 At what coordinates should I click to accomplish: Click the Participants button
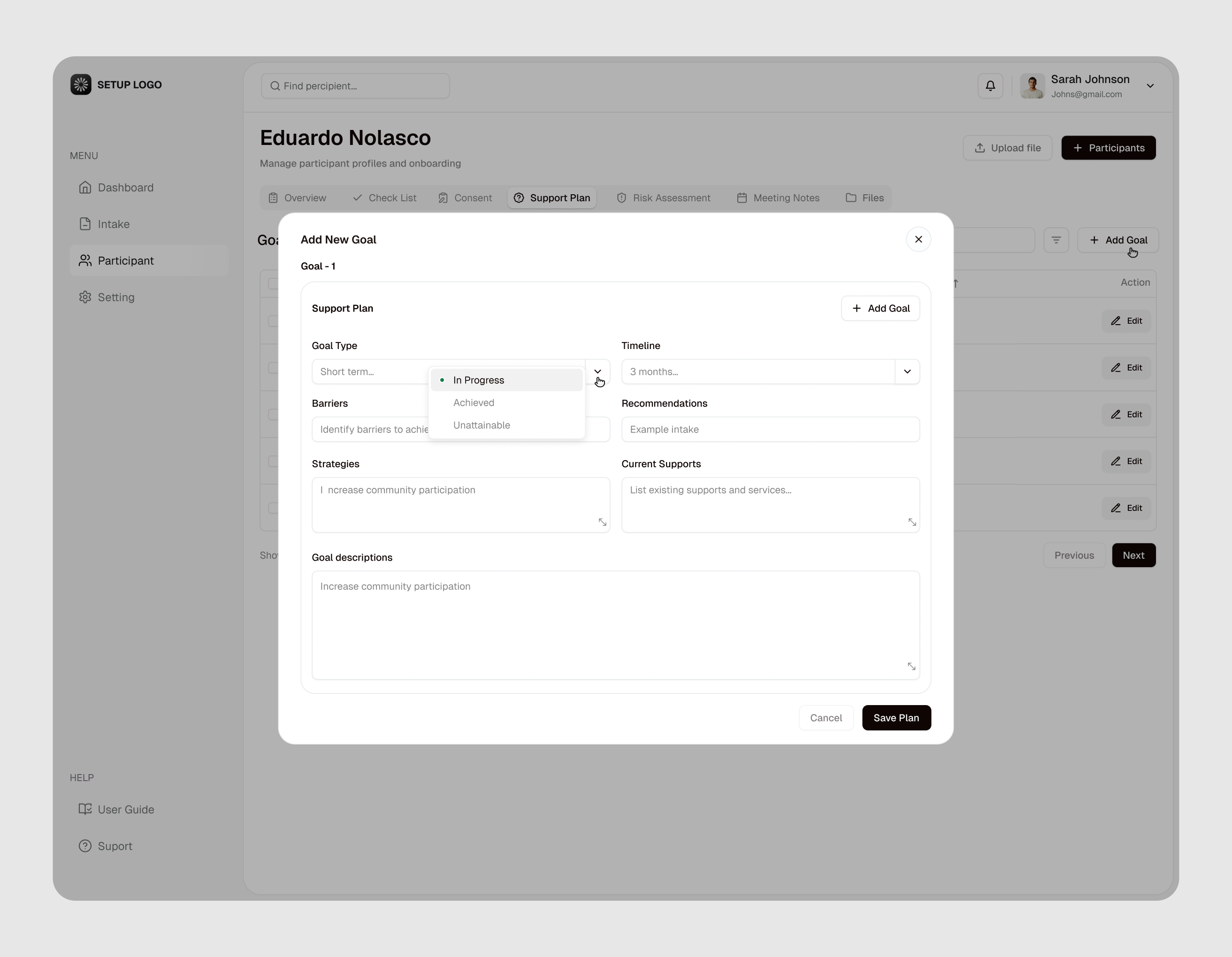(x=1108, y=147)
